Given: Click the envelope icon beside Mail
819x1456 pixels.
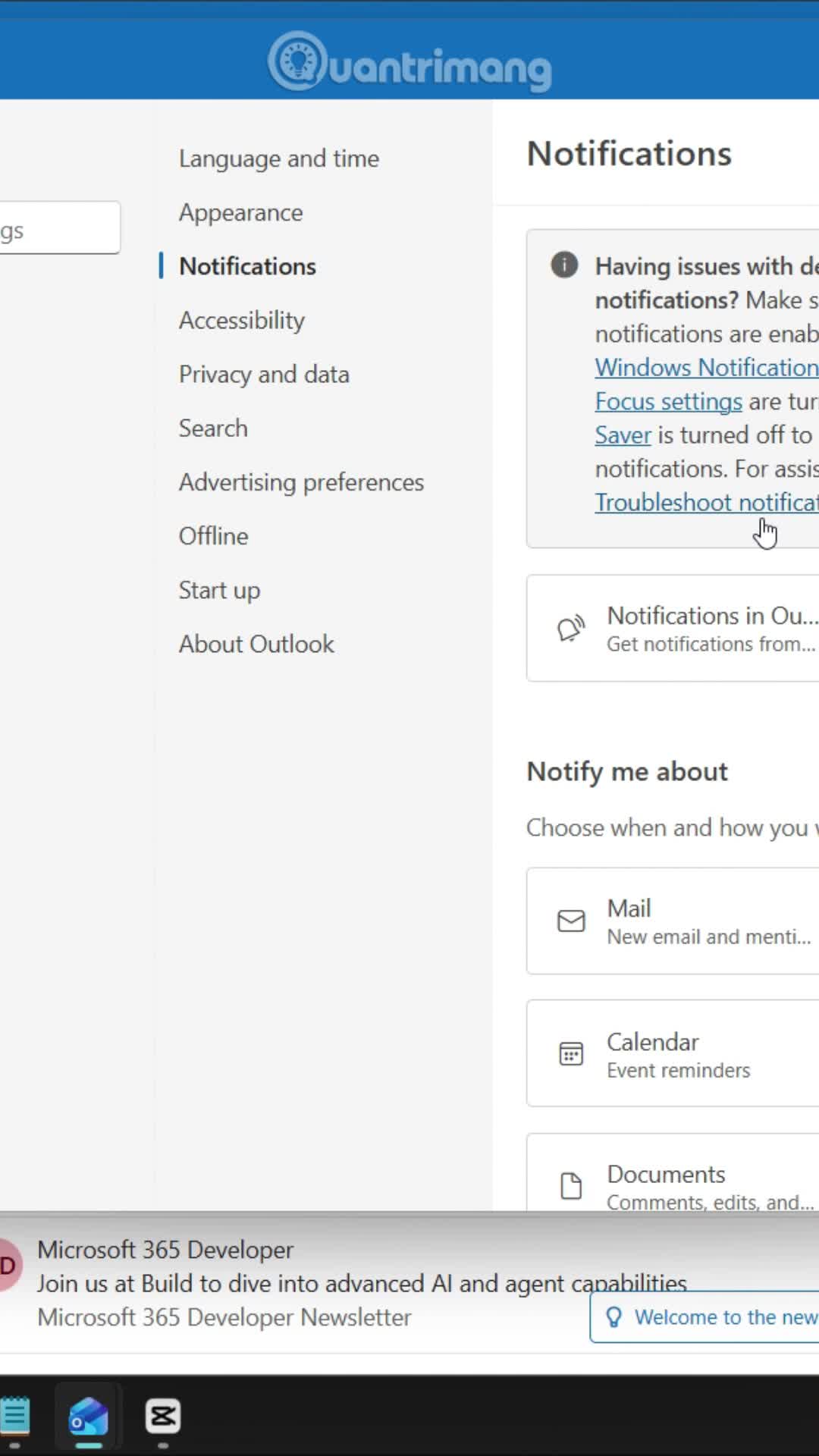Looking at the screenshot, I should [x=571, y=921].
